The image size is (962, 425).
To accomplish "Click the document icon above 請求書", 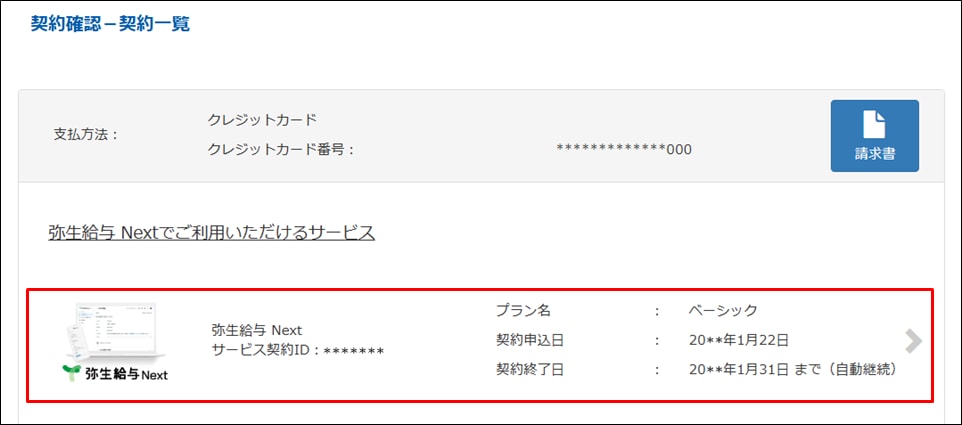I will click(874, 124).
